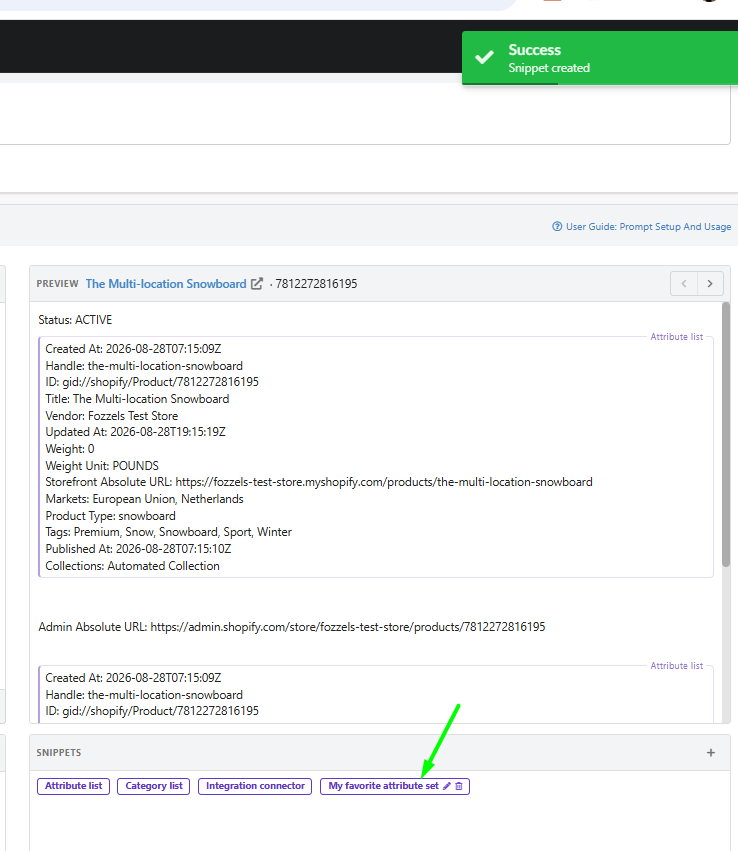Viewport: 738px width, 851px height.
Task: Click the second Attribute list label on the lower block
Action: click(677, 665)
